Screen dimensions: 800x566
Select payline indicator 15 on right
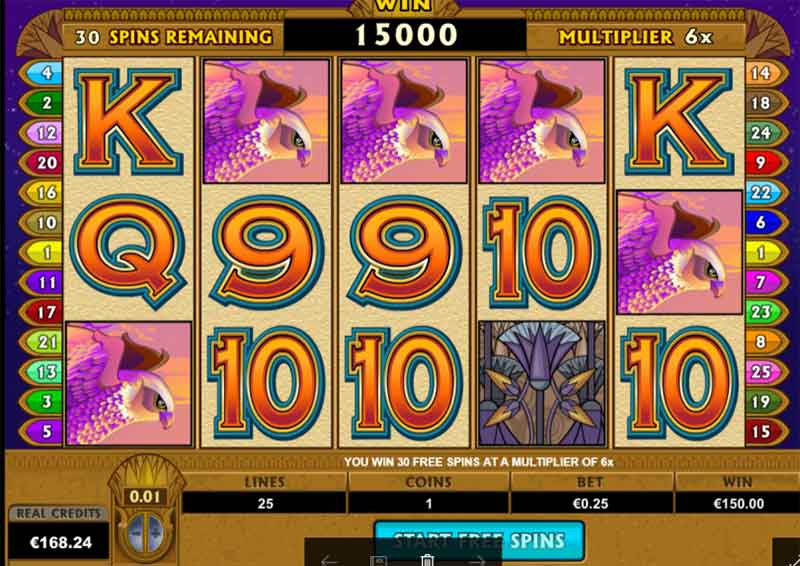coord(766,432)
